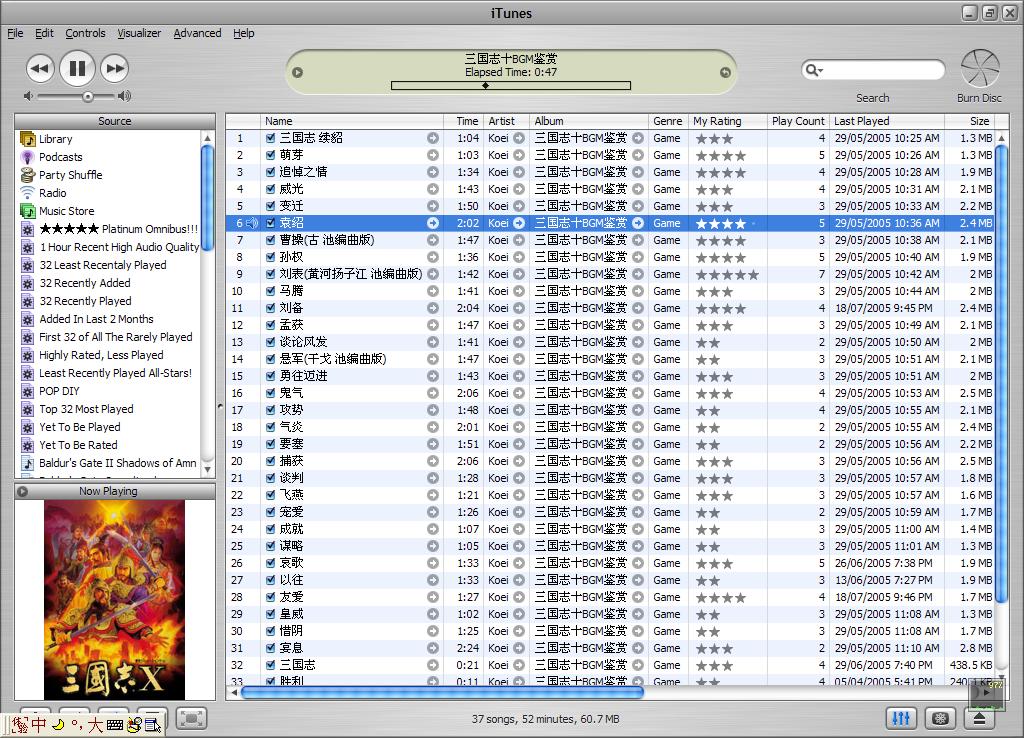Open Library in the Source list
Screen dimensions: 1024x738
tap(56, 139)
